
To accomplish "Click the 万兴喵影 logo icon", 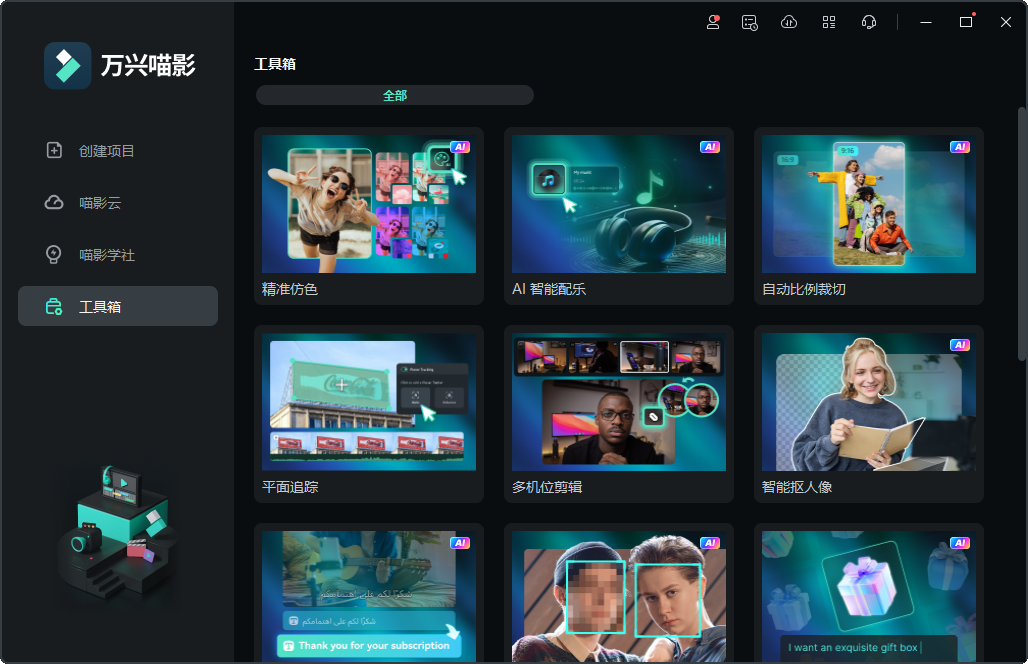I will click(68, 66).
